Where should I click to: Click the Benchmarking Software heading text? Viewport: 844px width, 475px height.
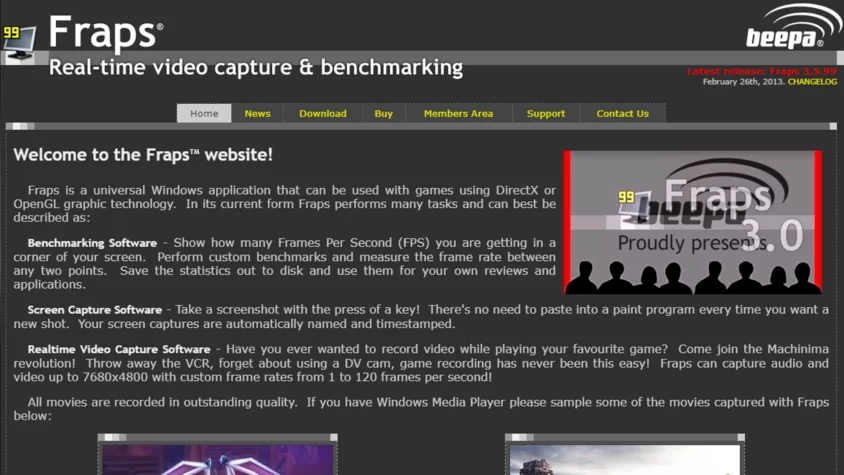click(x=92, y=243)
